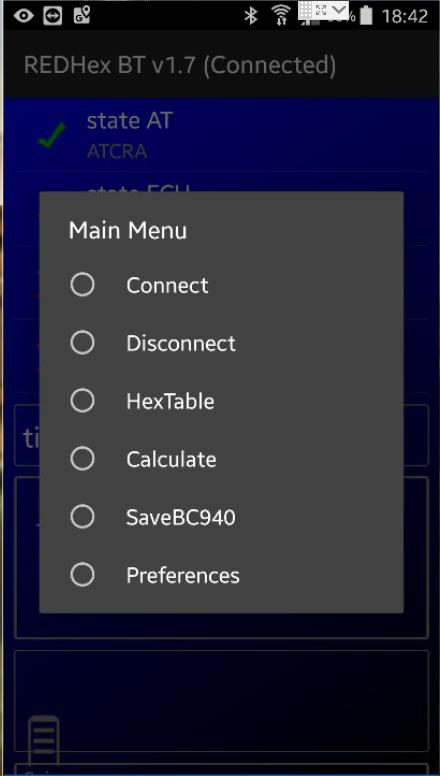Select the Disconnect radio button

click(x=82, y=343)
